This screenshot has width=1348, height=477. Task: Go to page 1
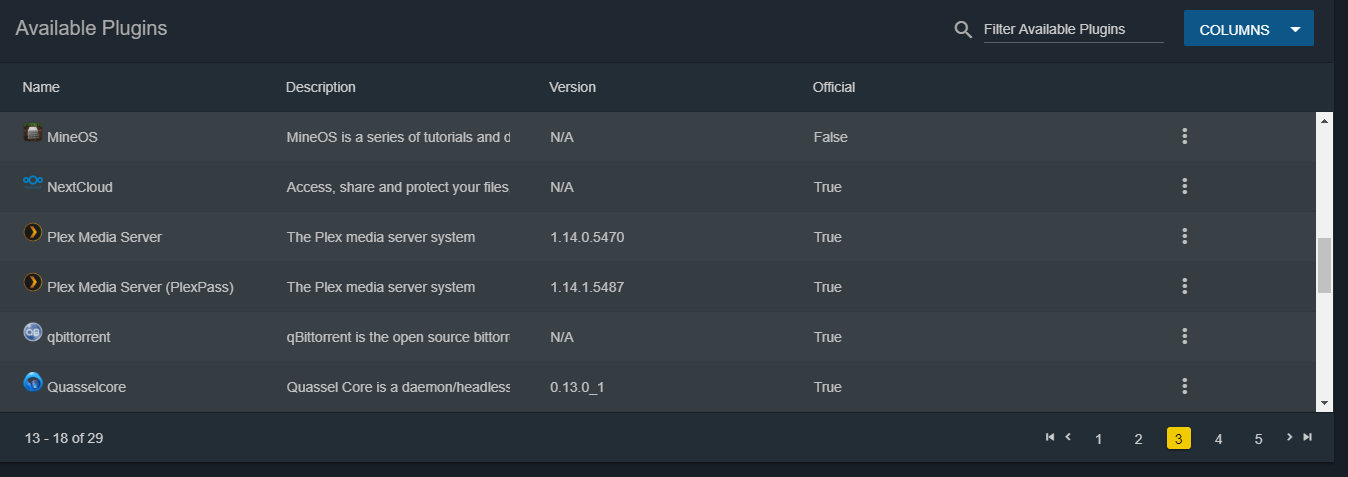tap(1098, 439)
